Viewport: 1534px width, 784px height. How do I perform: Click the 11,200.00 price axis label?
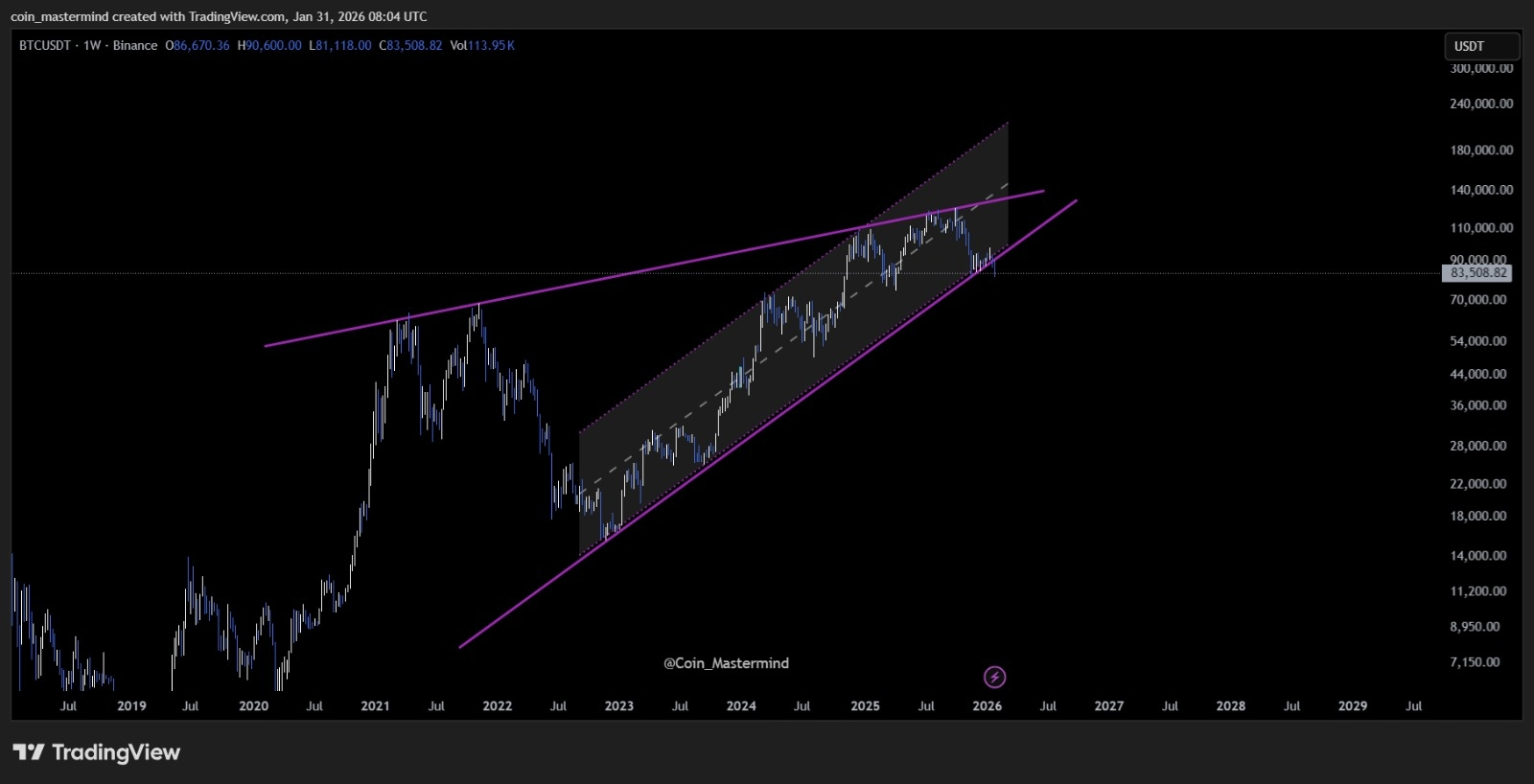1478,591
